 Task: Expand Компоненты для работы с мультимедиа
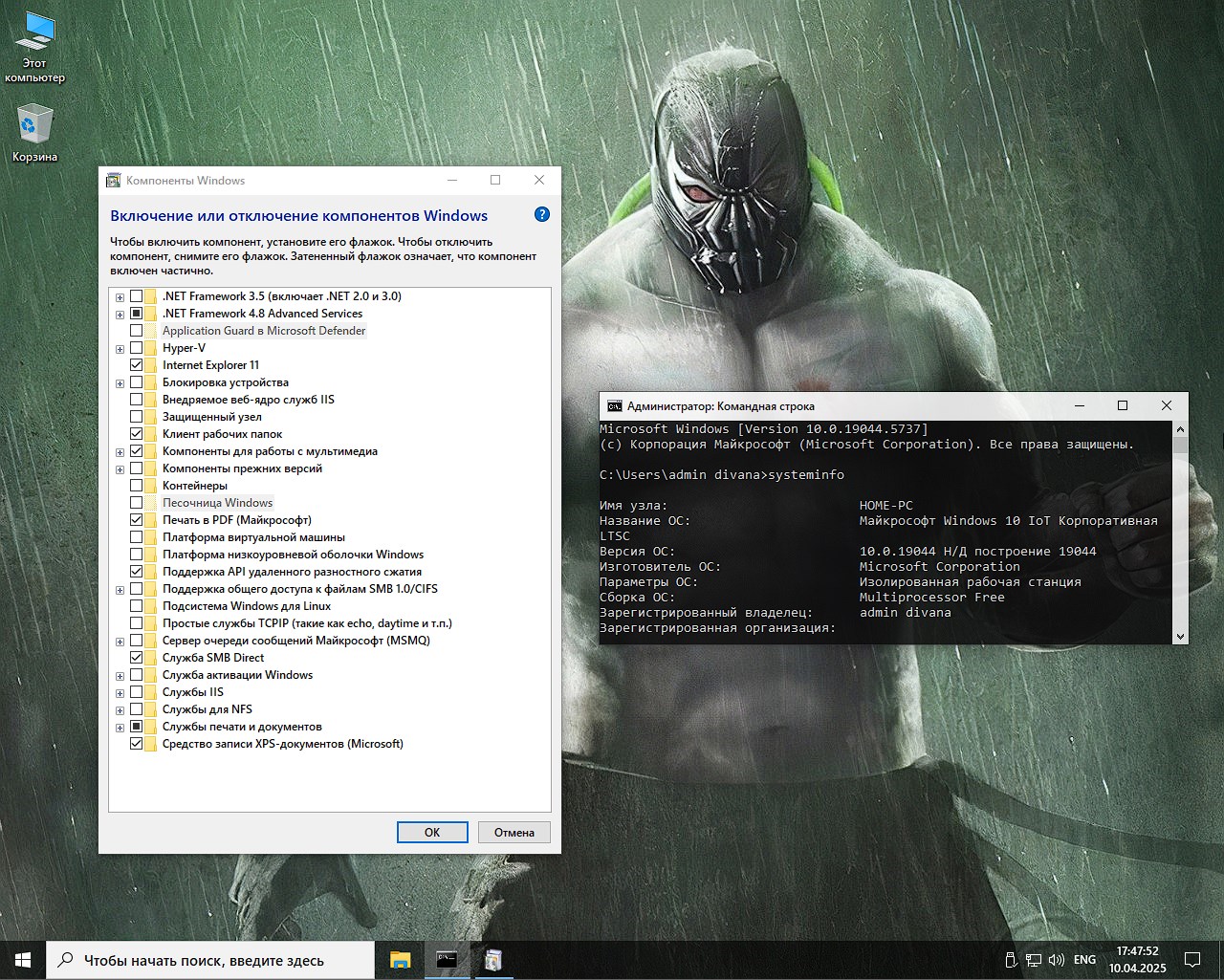pos(120,452)
